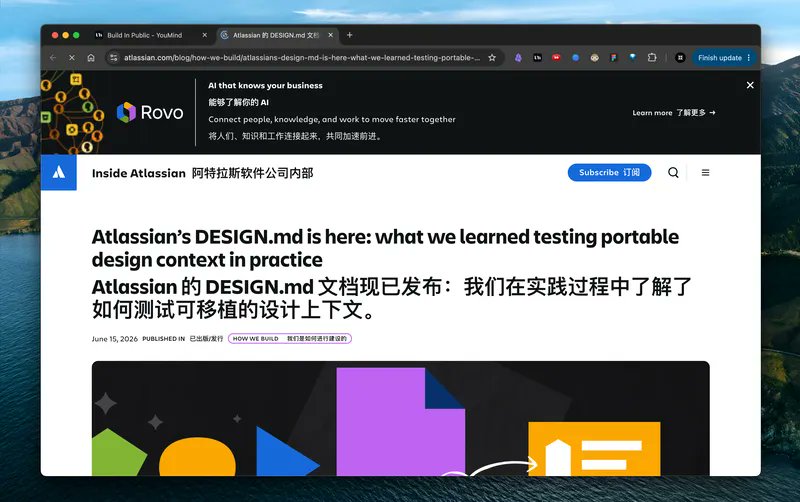Click the 'Connect people, knowledge, and work' banner text

click(x=332, y=119)
